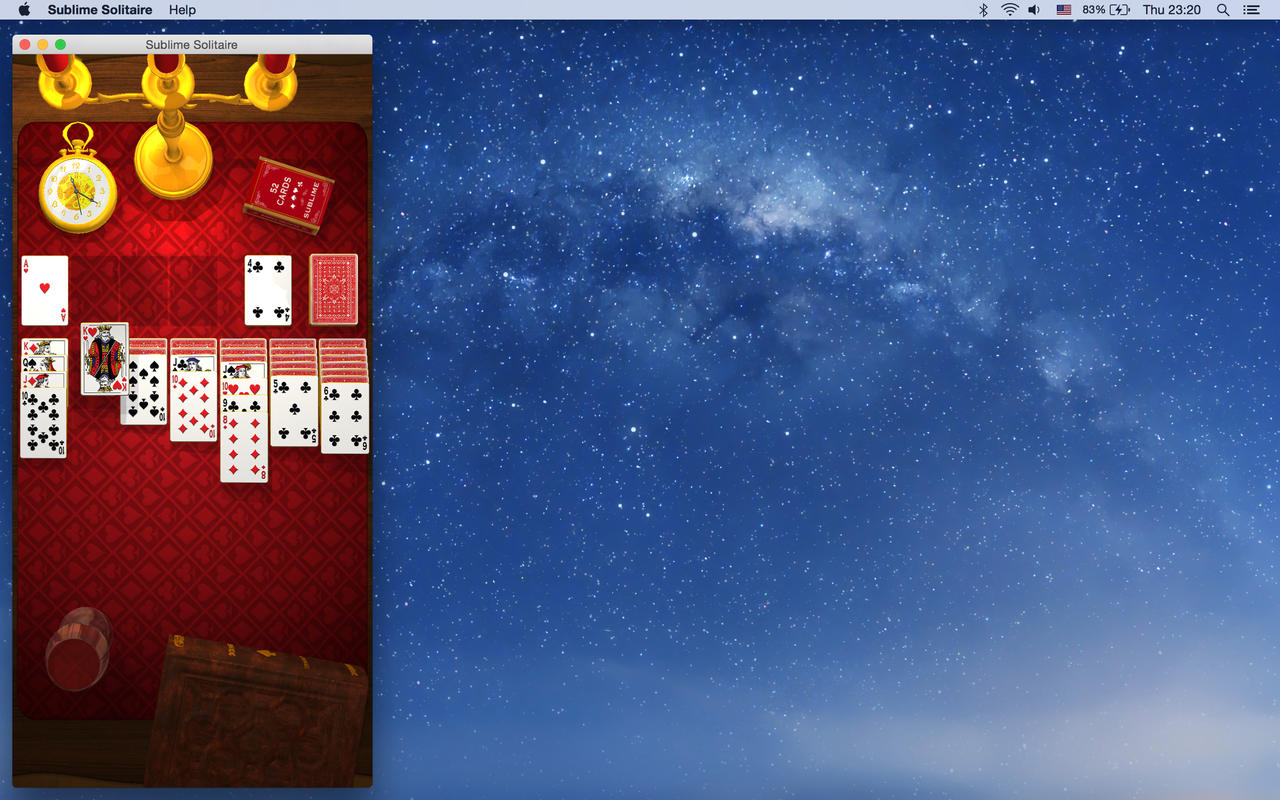
Task: Open the Help menu
Action: click(182, 10)
